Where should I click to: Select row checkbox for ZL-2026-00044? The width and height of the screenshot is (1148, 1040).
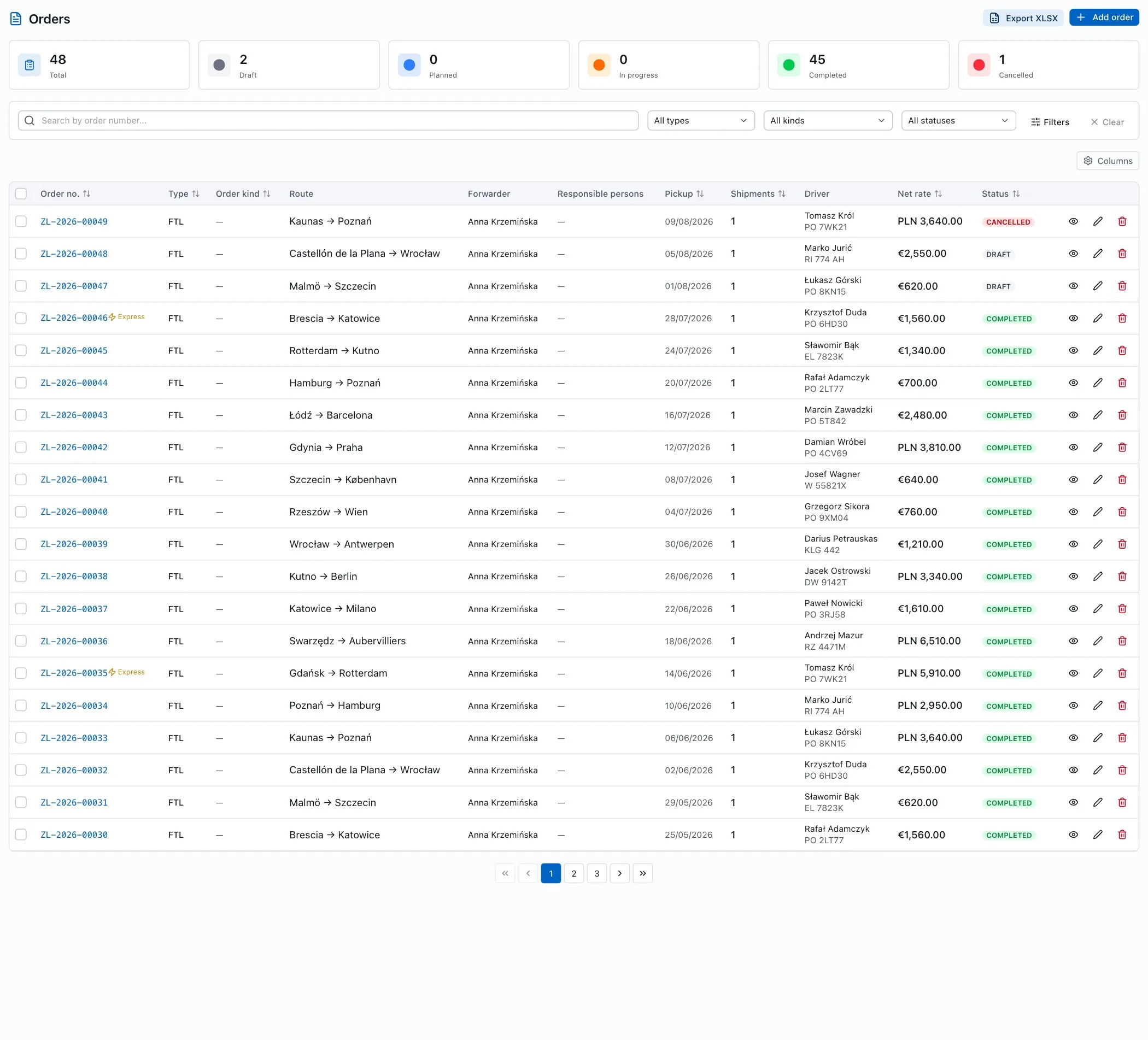tap(21, 383)
